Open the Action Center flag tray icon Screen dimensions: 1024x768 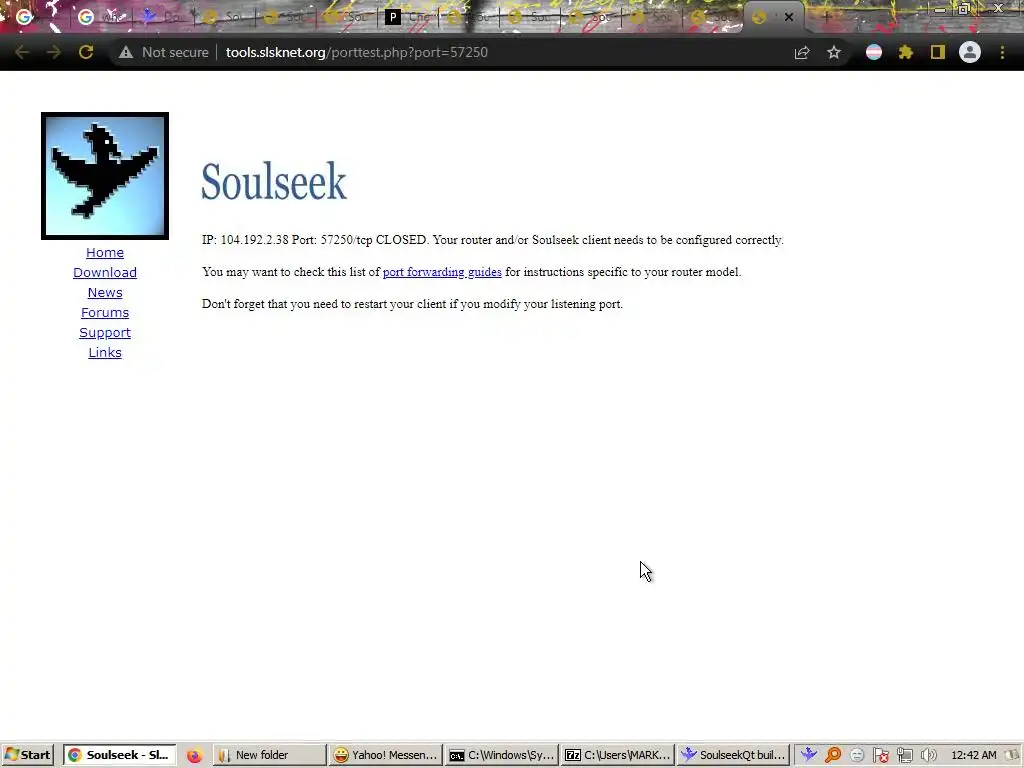click(880, 756)
